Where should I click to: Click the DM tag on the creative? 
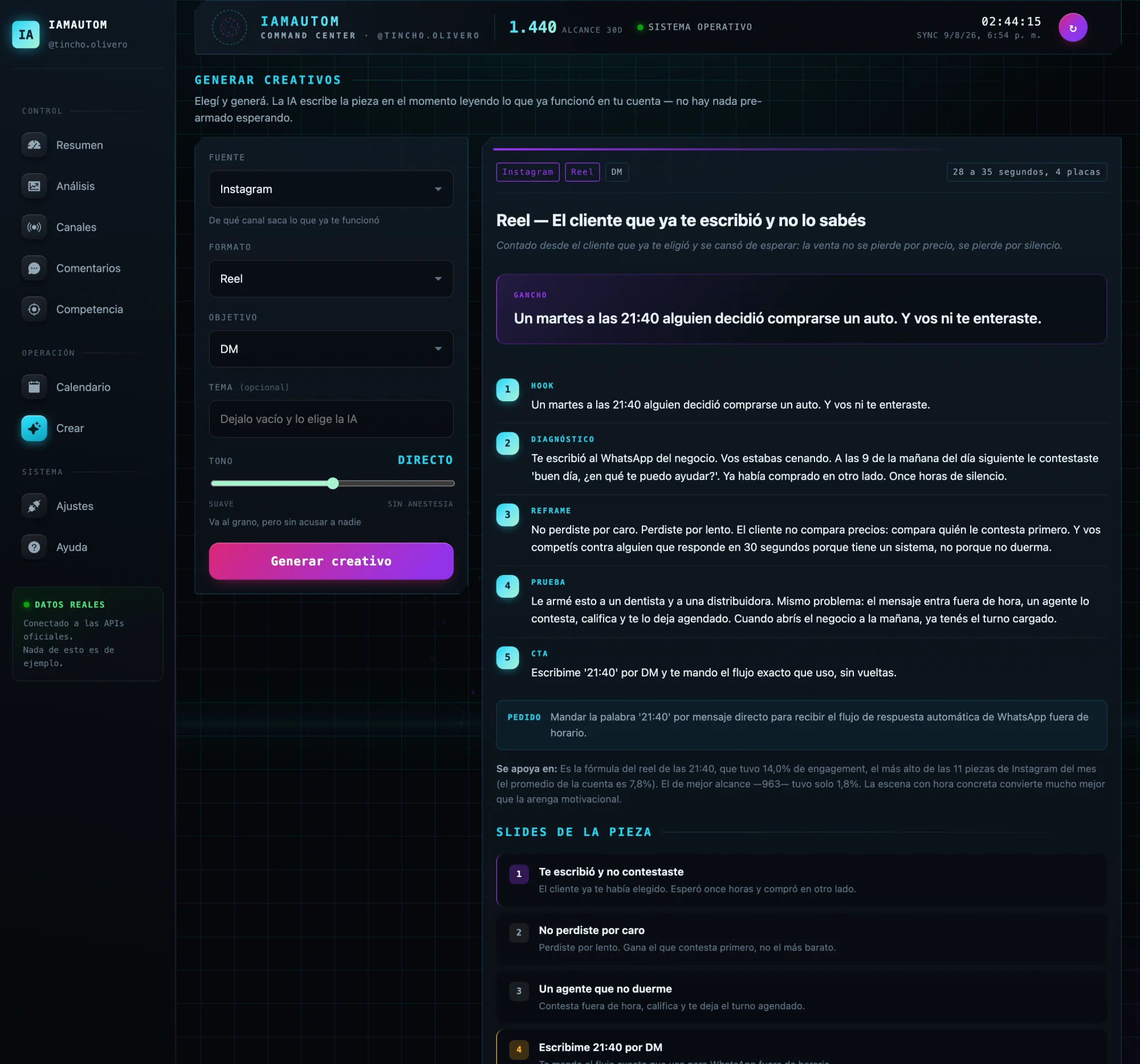(x=616, y=172)
